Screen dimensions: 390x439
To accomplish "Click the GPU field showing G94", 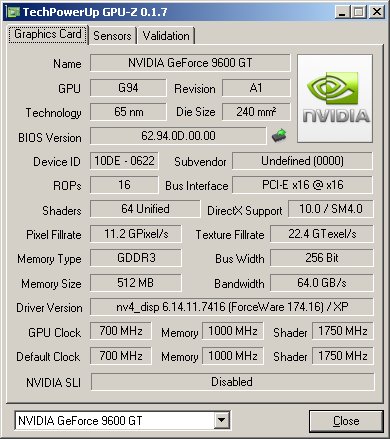I will coord(128,88).
